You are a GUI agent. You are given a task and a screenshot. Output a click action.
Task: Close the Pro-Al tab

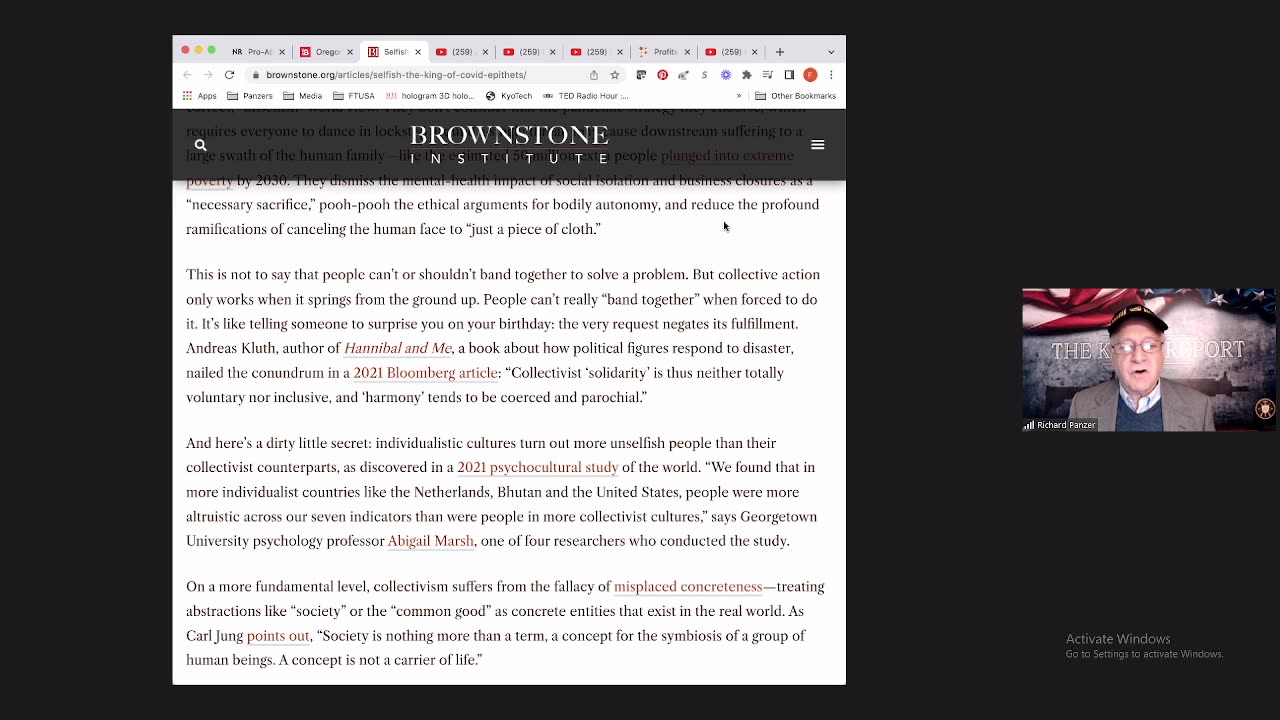(x=281, y=52)
